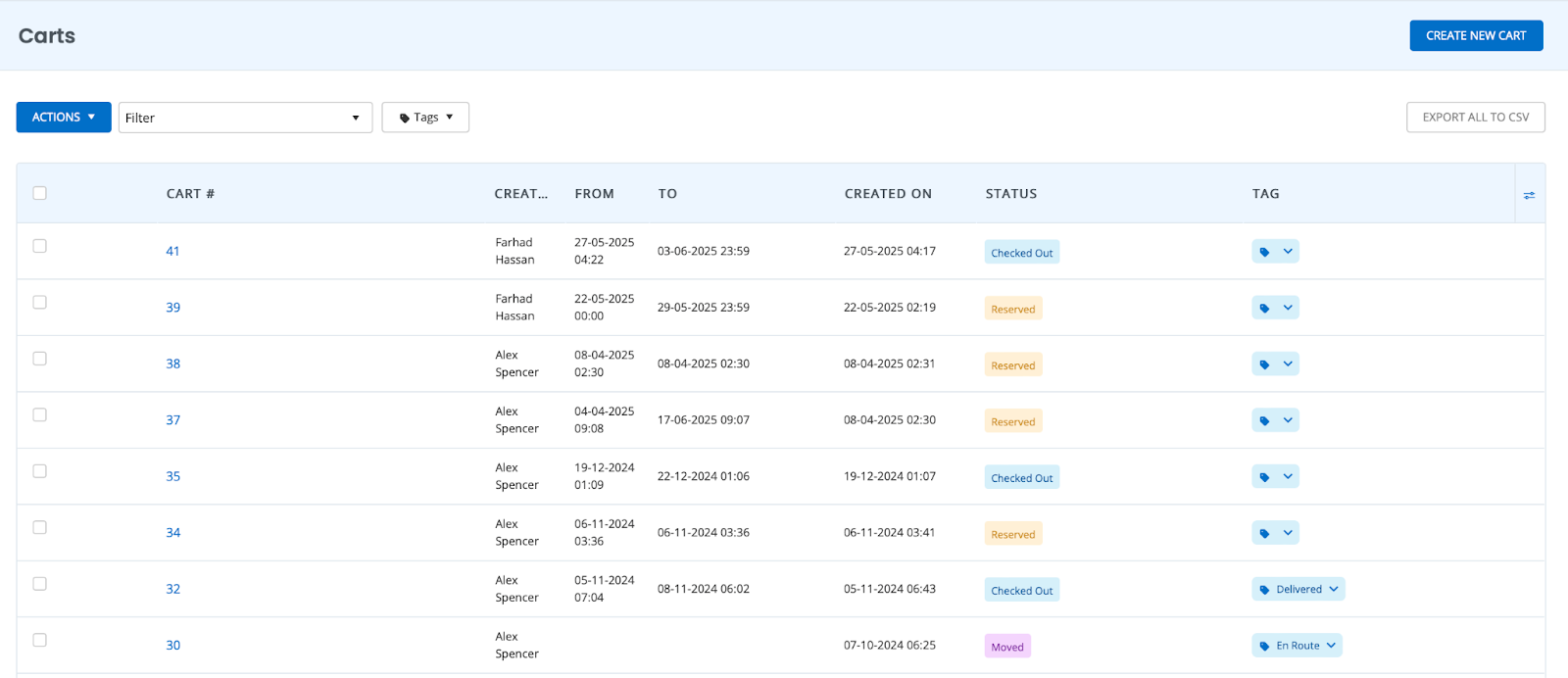
Task: Click the tag icon in cart 37 row
Action: pos(1264,420)
